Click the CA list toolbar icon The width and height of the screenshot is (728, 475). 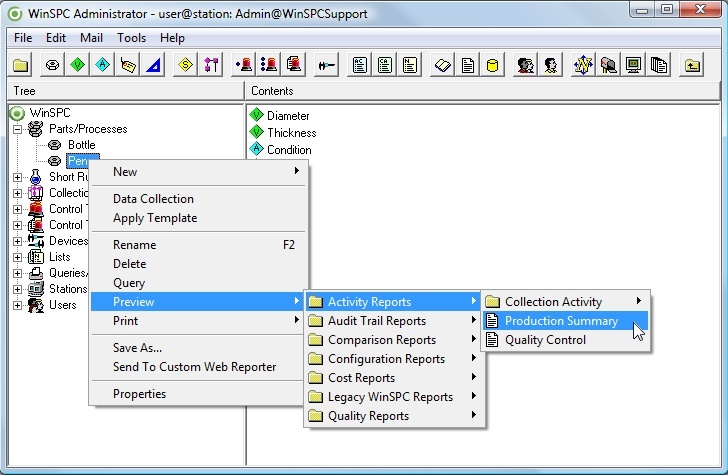click(384, 65)
